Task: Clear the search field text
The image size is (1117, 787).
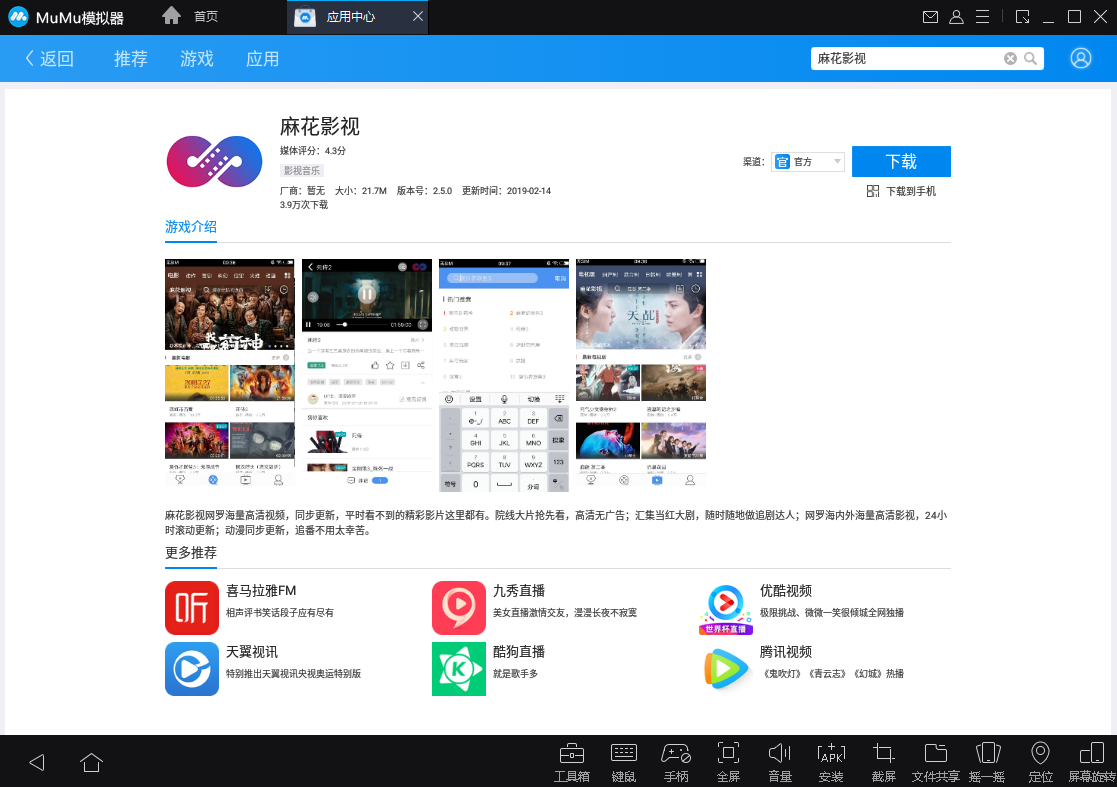Action: click(x=1010, y=59)
